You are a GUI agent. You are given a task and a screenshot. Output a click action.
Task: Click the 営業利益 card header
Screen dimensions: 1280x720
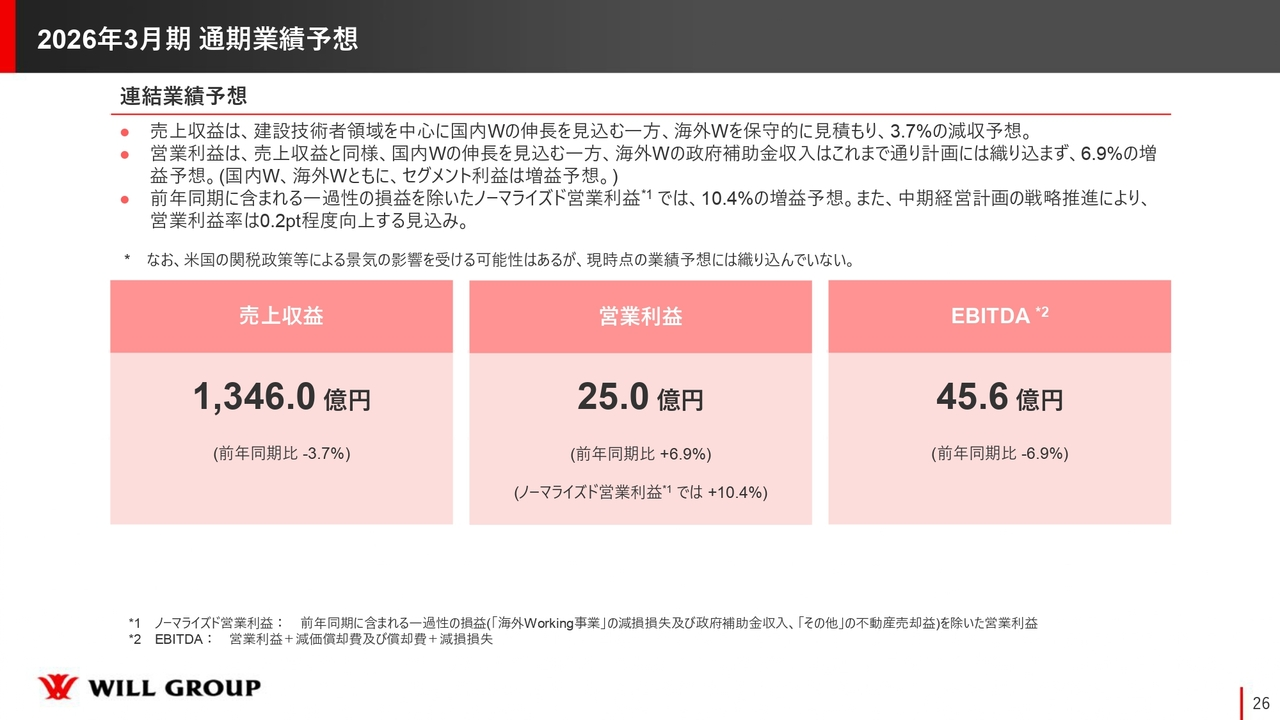pyautogui.click(x=640, y=316)
